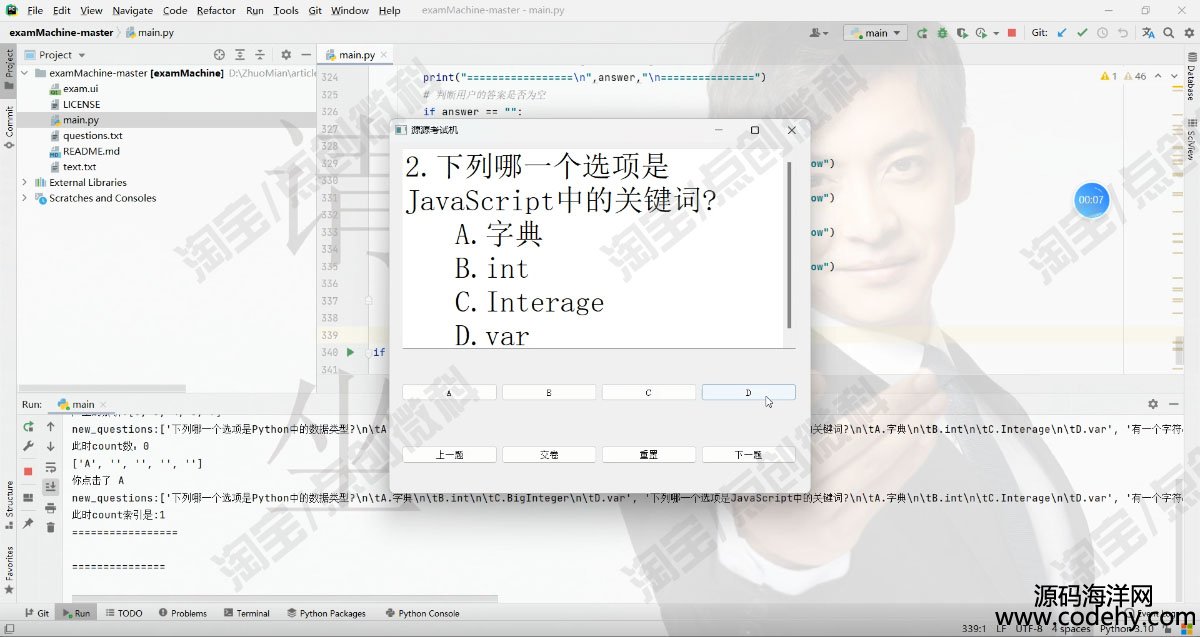Collapse all in Project panel
Image resolution: width=1200 pixels, height=637 pixels.
260,55
